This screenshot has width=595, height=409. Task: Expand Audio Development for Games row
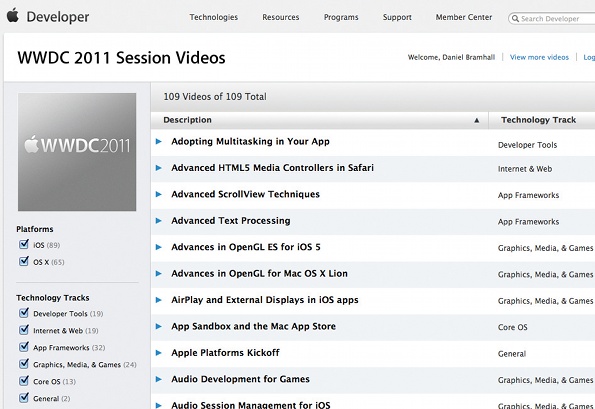159,379
